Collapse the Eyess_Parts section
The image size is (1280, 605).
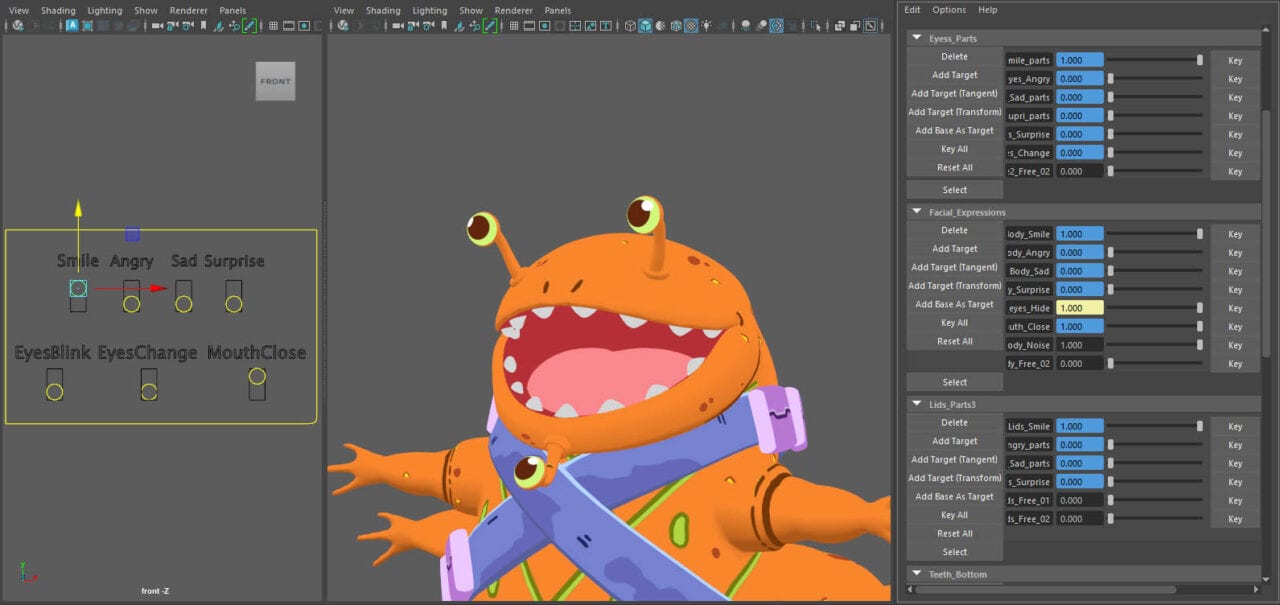click(x=916, y=38)
